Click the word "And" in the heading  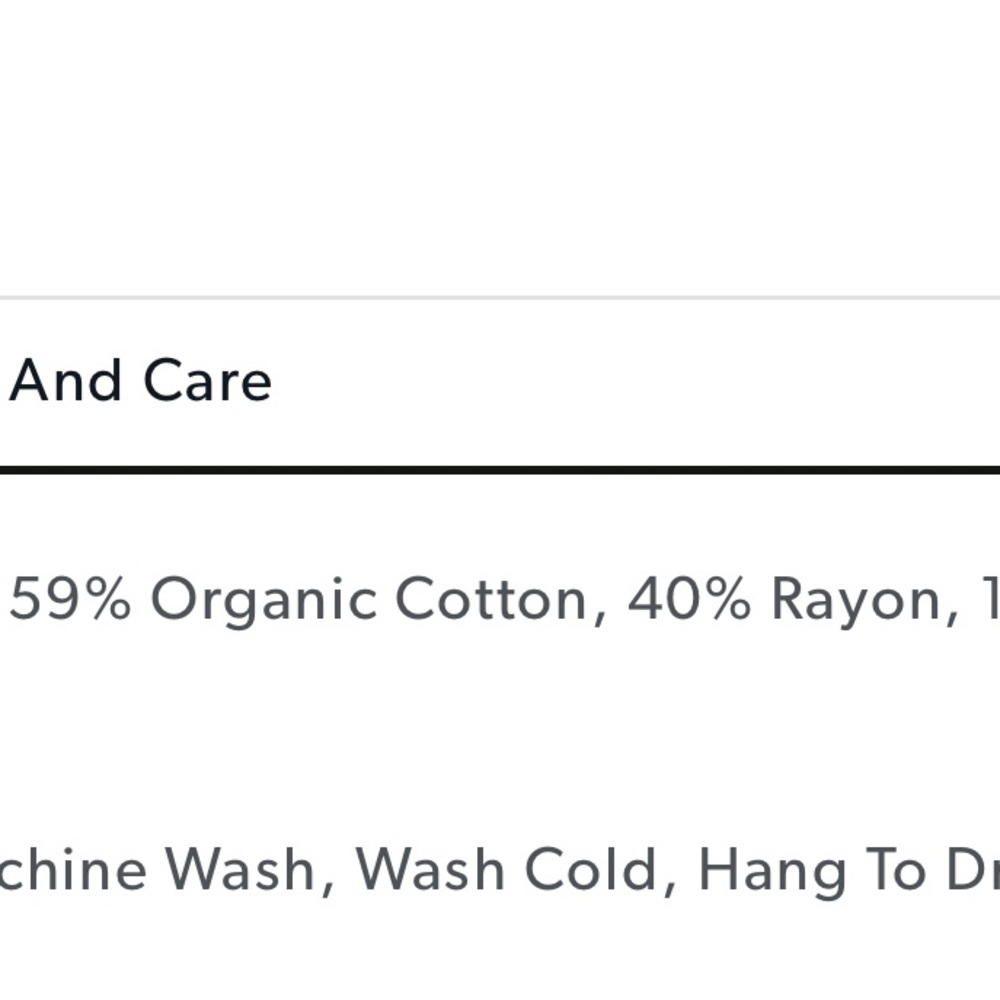point(65,381)
